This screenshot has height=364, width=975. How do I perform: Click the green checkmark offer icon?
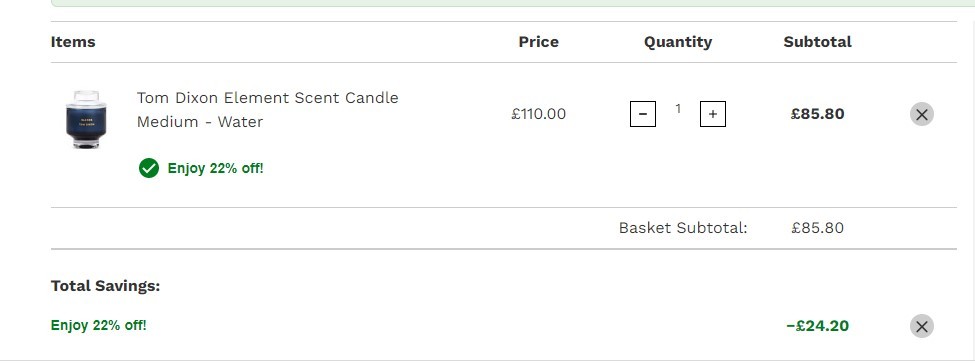tap(149, 168)
